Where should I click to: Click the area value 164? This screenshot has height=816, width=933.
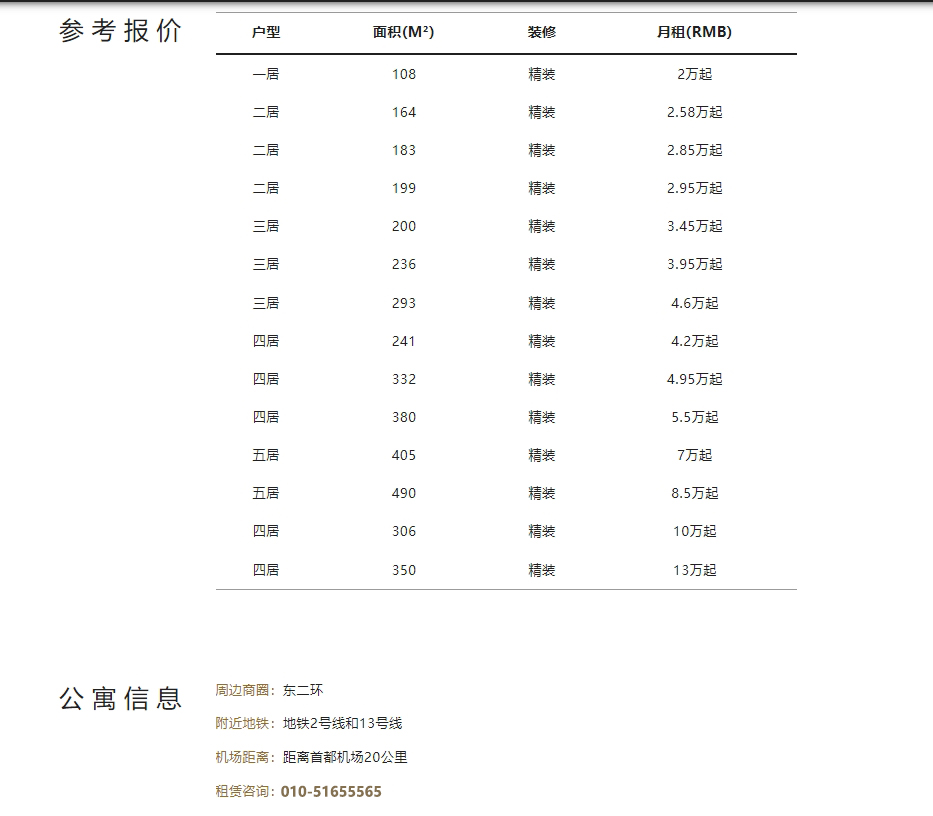click(x=404, y=112)
